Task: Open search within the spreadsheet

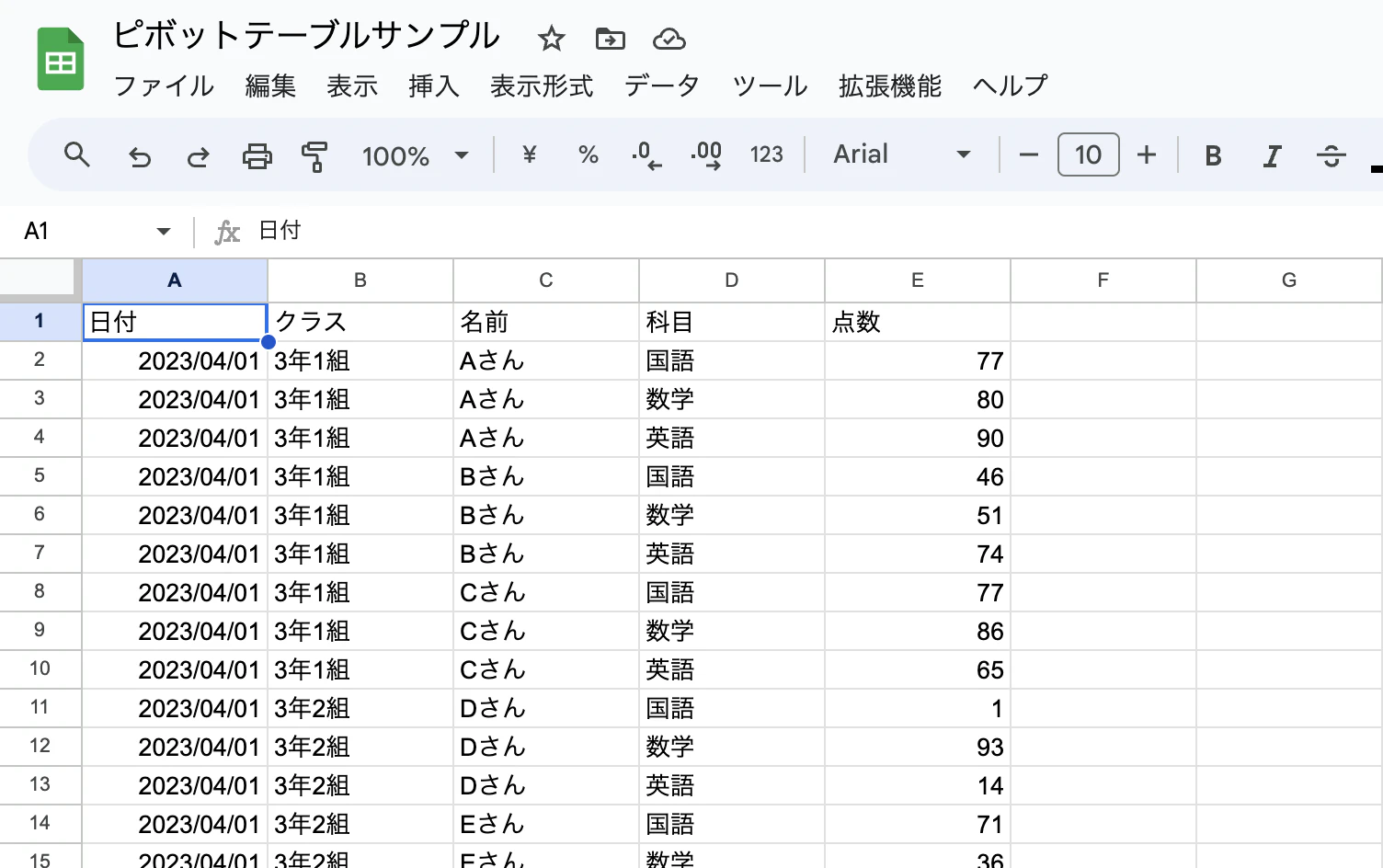Action: point(77,155)
